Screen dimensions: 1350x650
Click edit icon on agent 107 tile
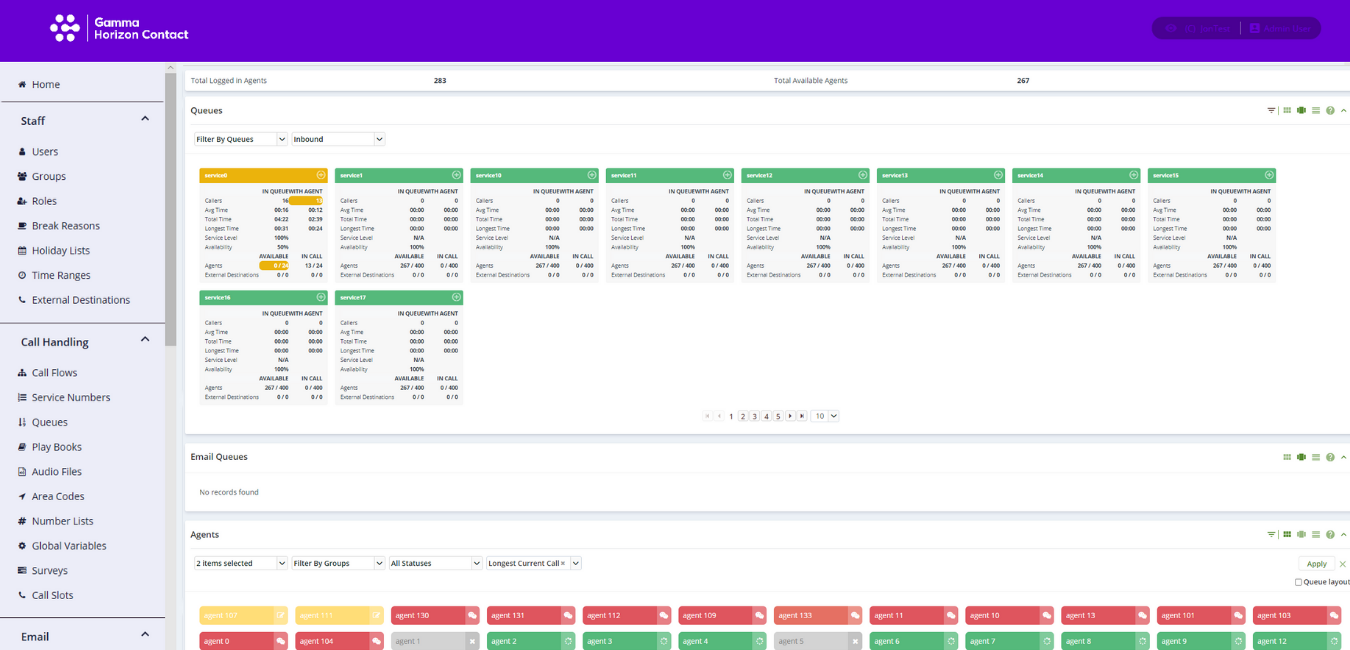(x=280, y=616)
